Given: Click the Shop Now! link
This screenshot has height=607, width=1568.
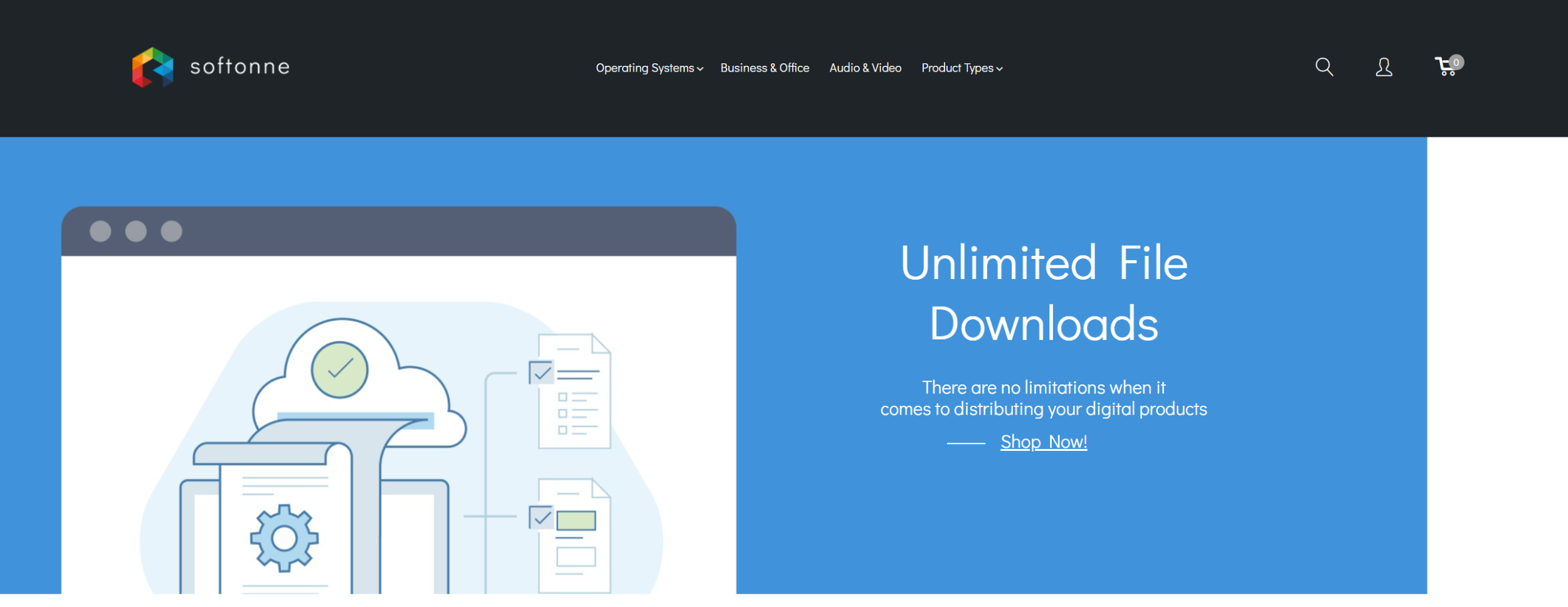Looking at the screenshot, I should click(x=1043, y=441).
